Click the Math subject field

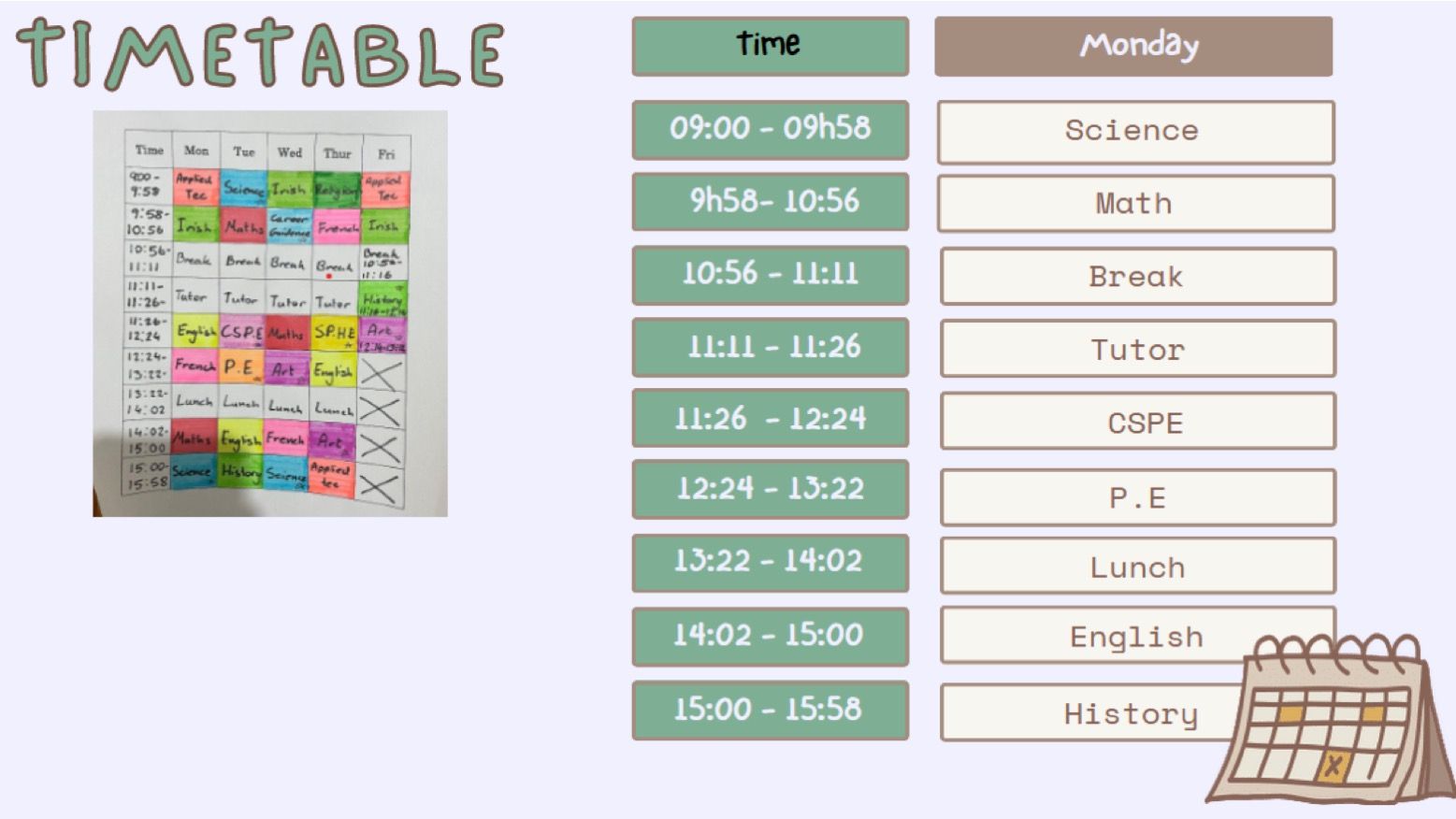pos(1135,204)
